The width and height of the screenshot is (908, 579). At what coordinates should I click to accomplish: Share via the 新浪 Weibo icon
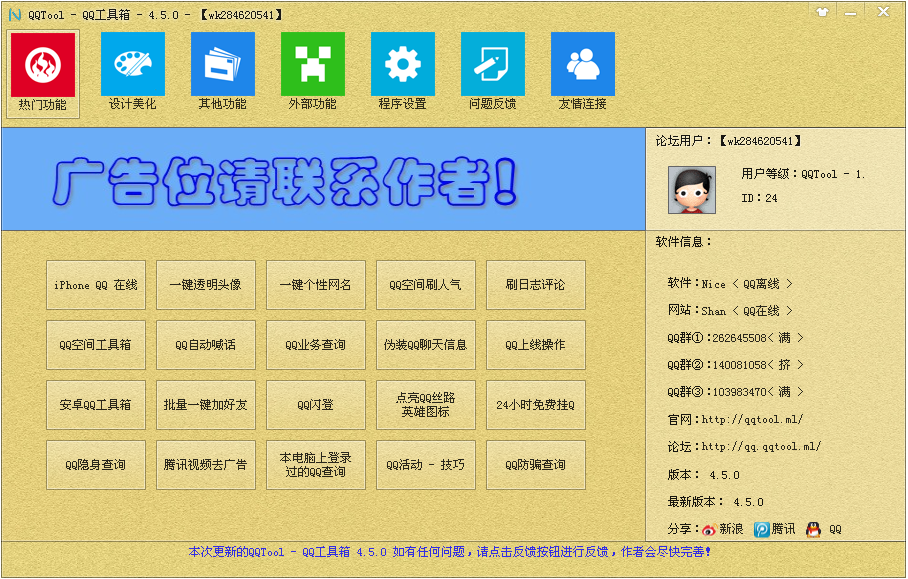tap(709, 529)
